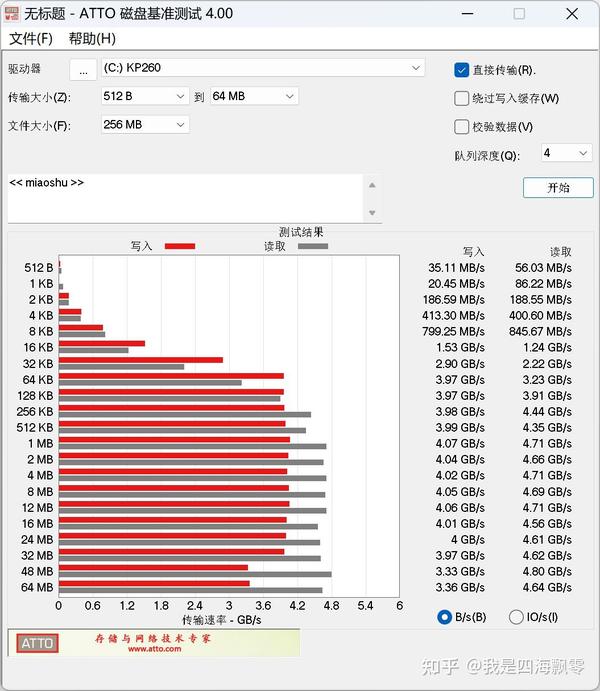Image resolution: width=600 pixels, height=691 pixels.
Task: Open the 64 MB max transfer size dropdown
Action: [x=254, y=96]
